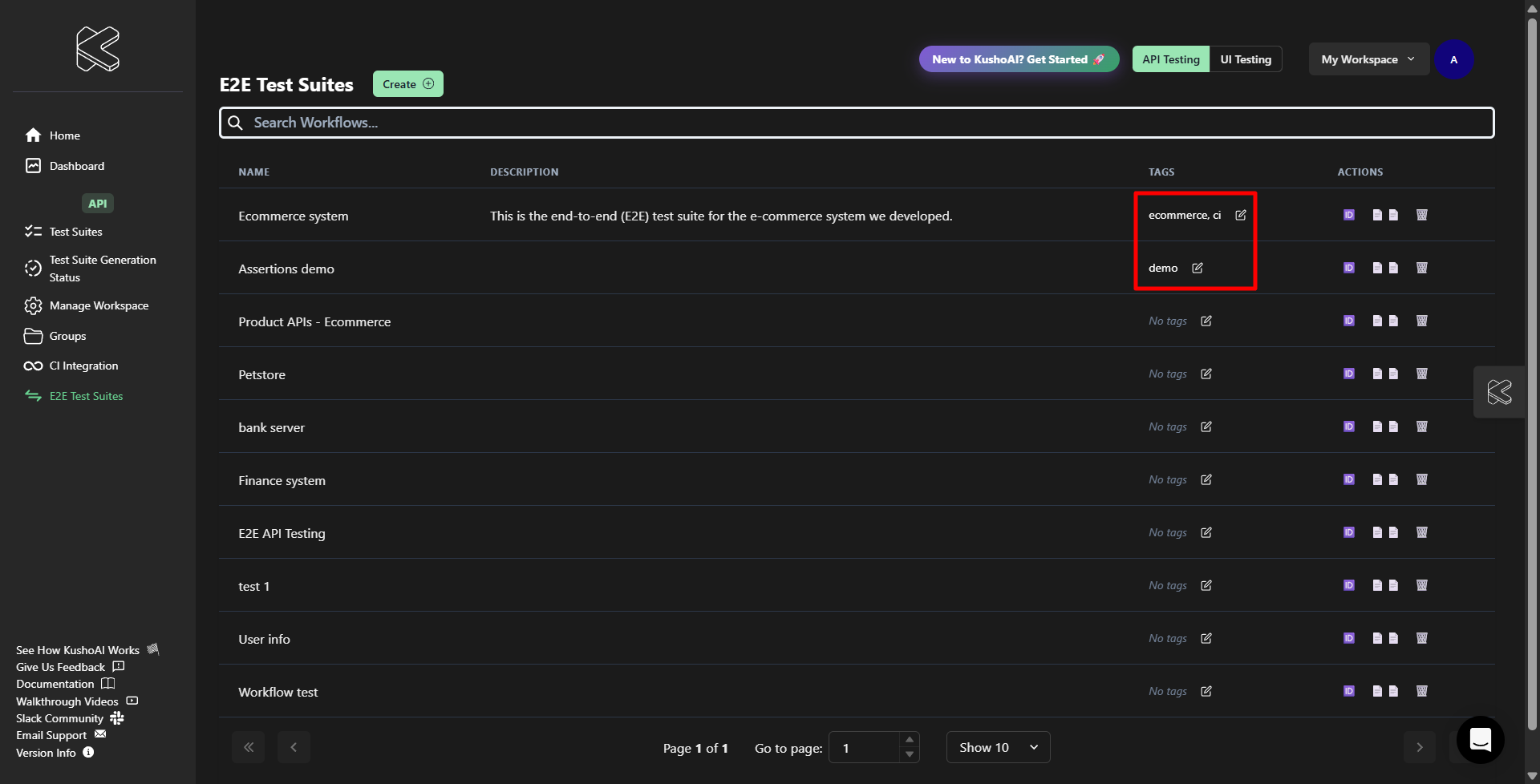
Task: Increase the go-to-page number
Action: coord(909,740)
